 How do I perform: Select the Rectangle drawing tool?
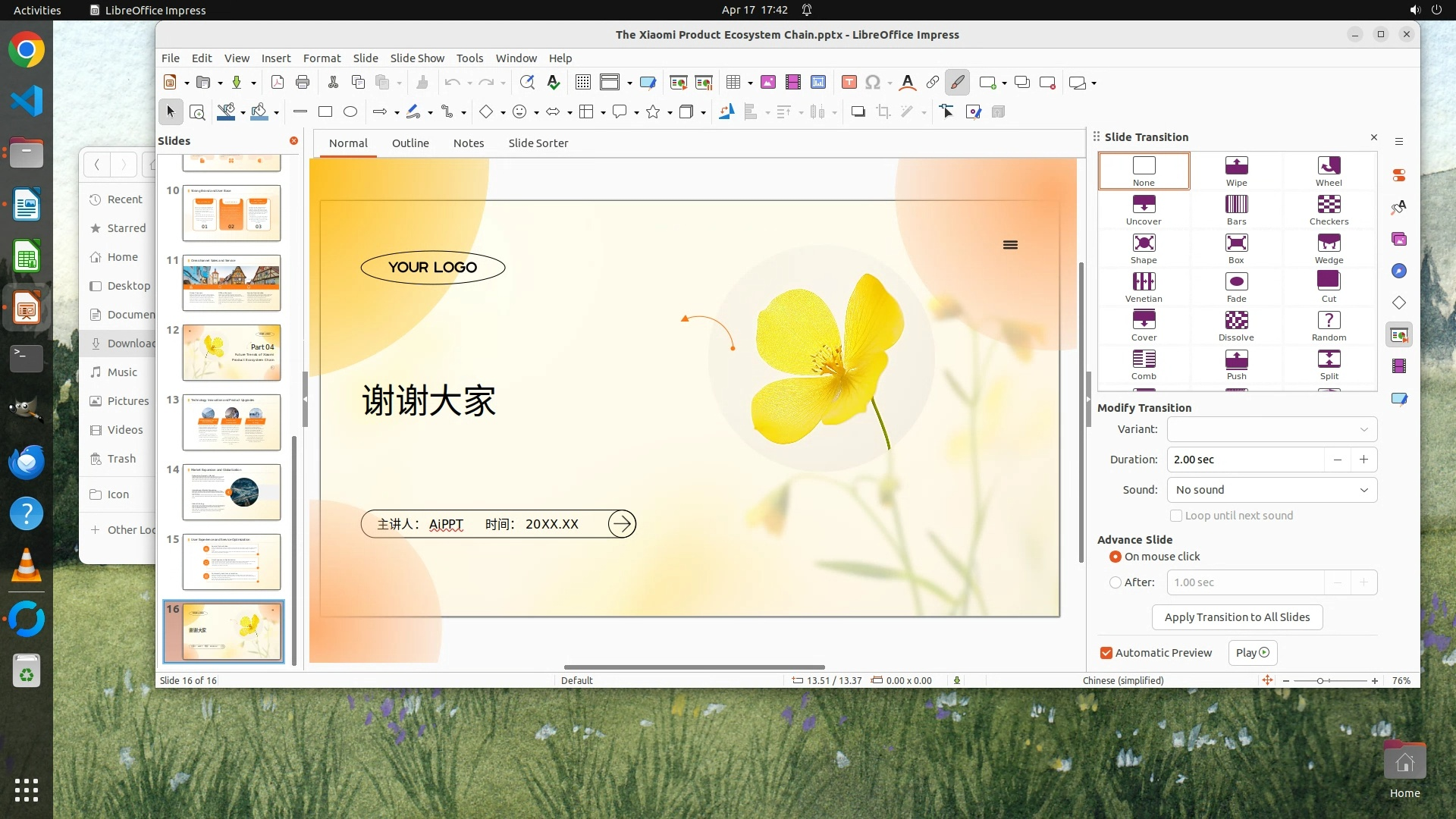click(325, 112)
